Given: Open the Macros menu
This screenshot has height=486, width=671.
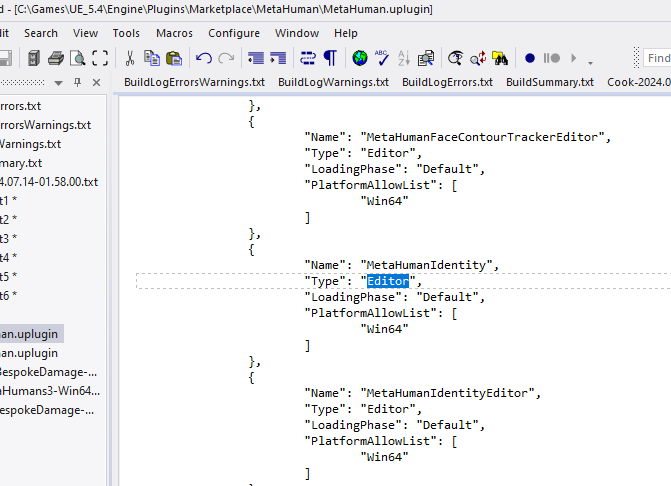Looking at the screenshot, I should (174, 33).
